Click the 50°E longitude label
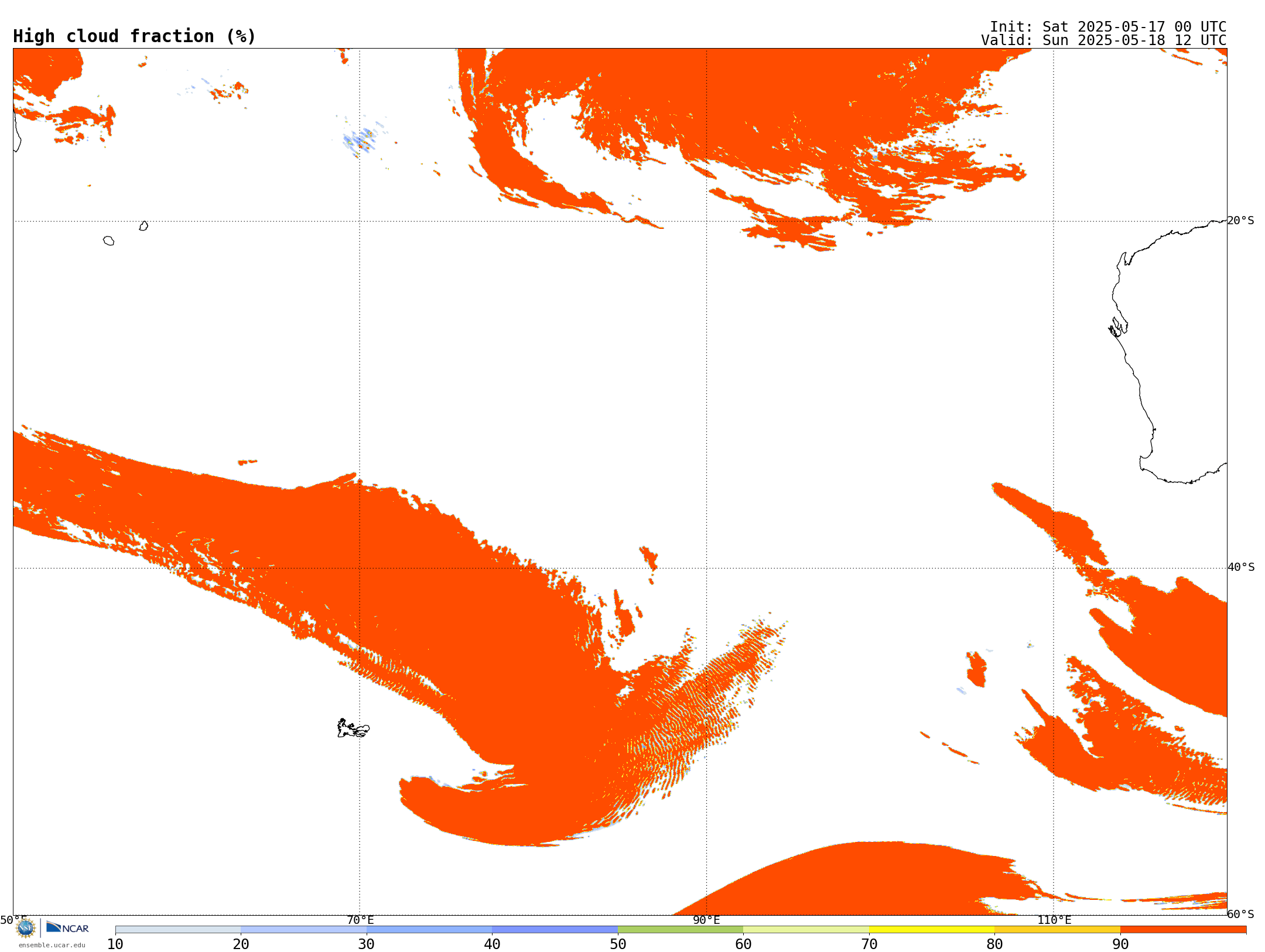 [13, 920]
